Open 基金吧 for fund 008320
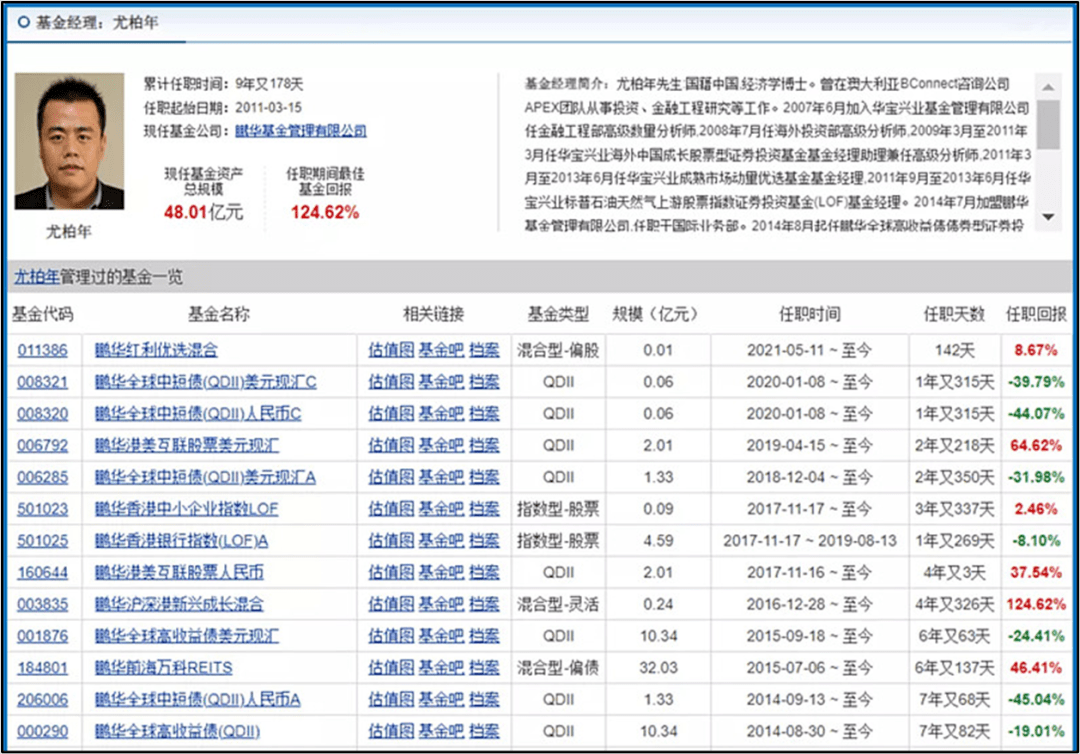Viewport: 1080px width, 754px height. (442, 414)
